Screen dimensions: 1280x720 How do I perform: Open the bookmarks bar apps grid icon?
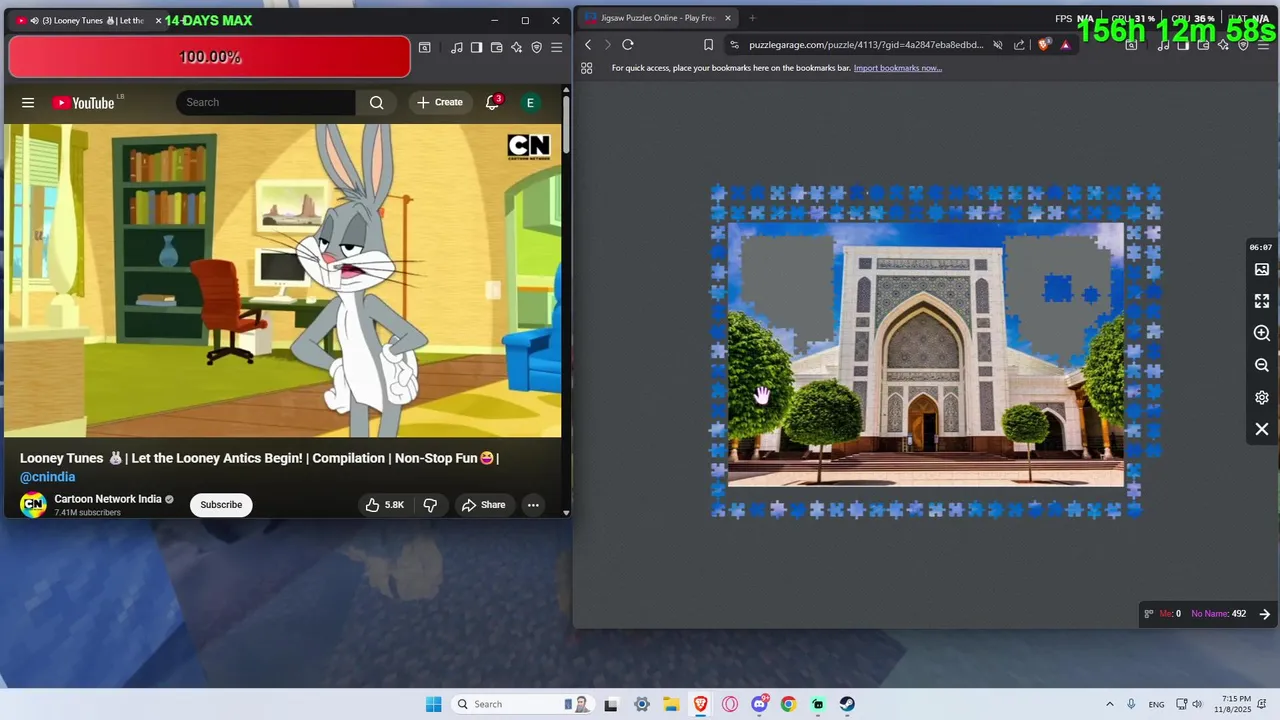tap(587, 68)
